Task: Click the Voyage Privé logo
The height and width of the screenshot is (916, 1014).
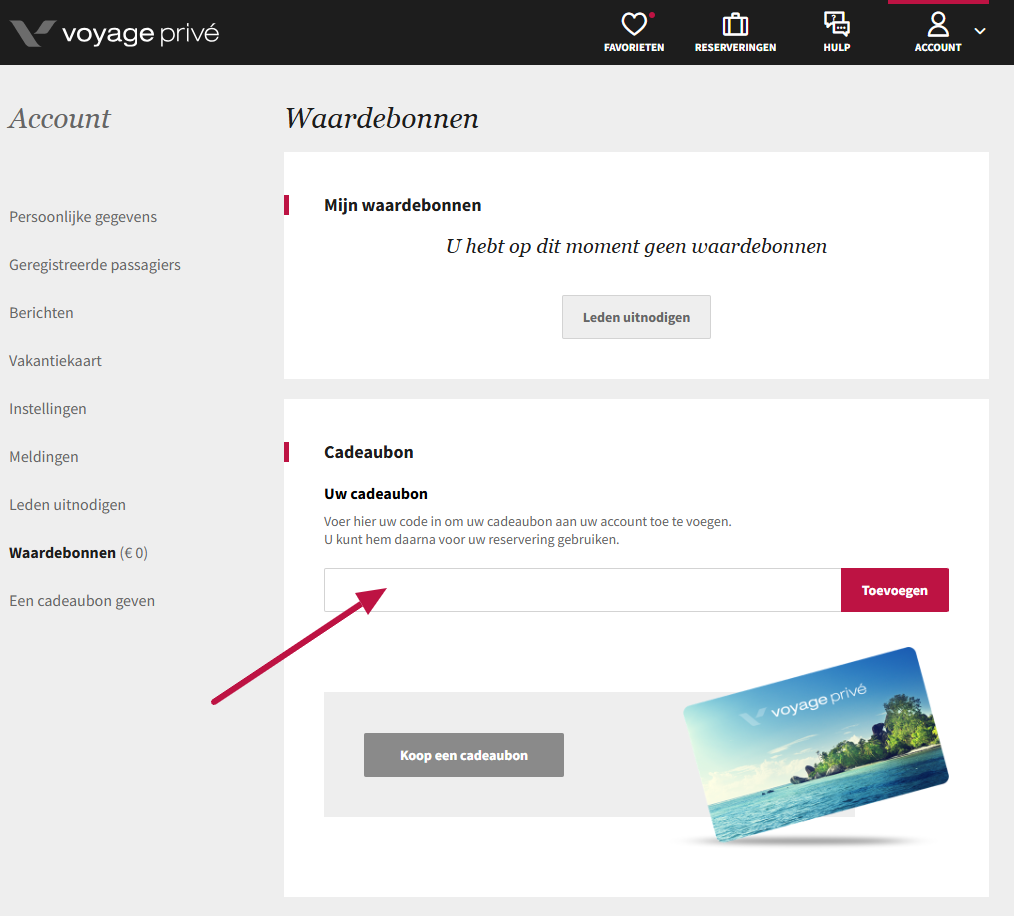Action: point(115,33)
